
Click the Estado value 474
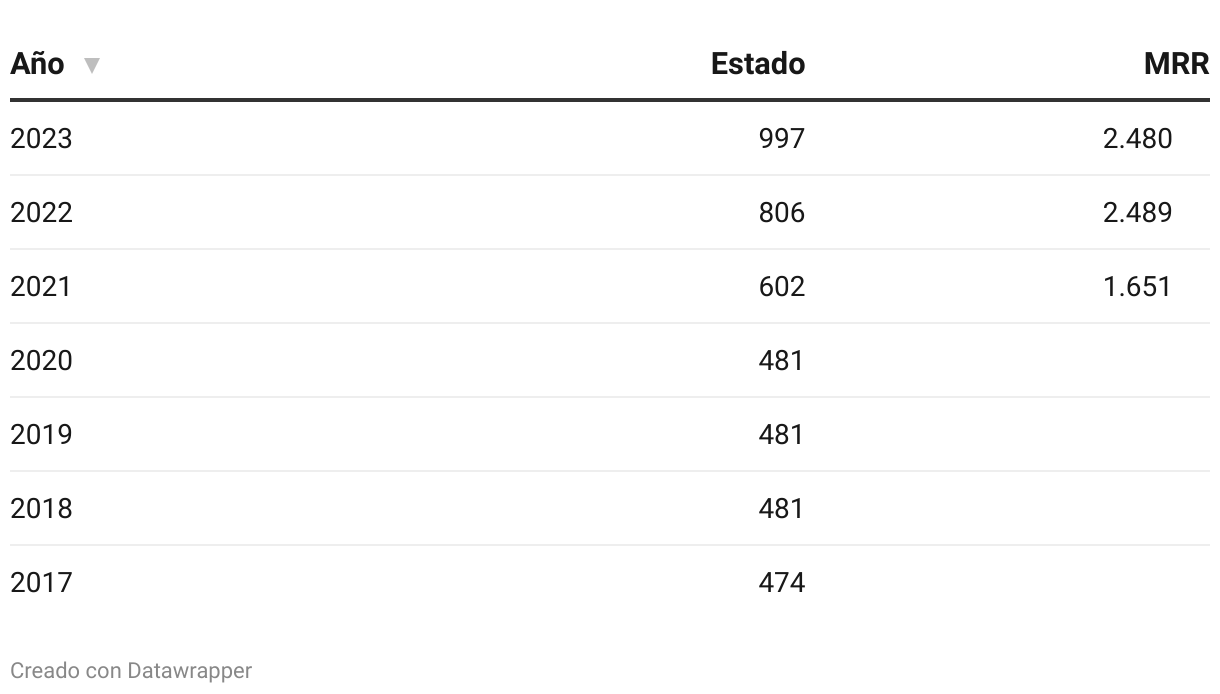(x=781, y=582)
